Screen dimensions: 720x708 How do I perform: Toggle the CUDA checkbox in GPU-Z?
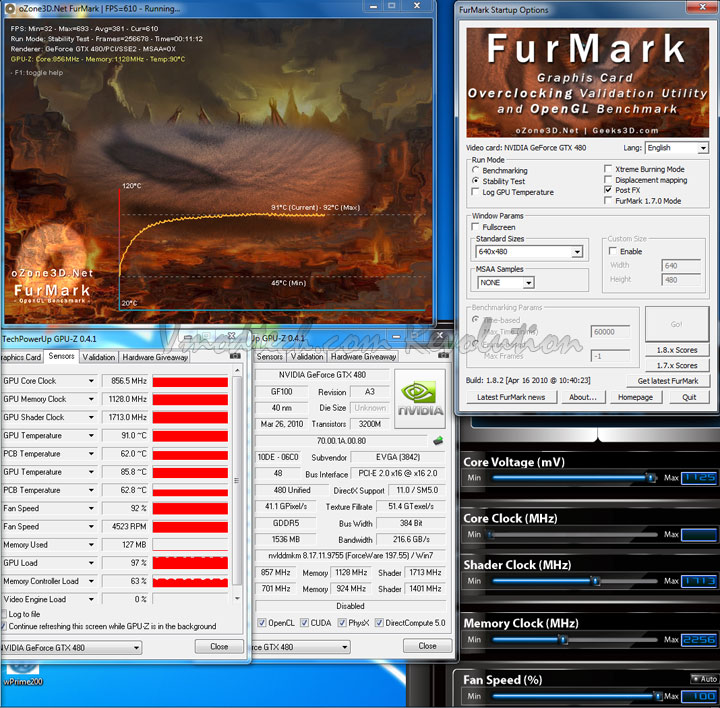coord(304,623)
